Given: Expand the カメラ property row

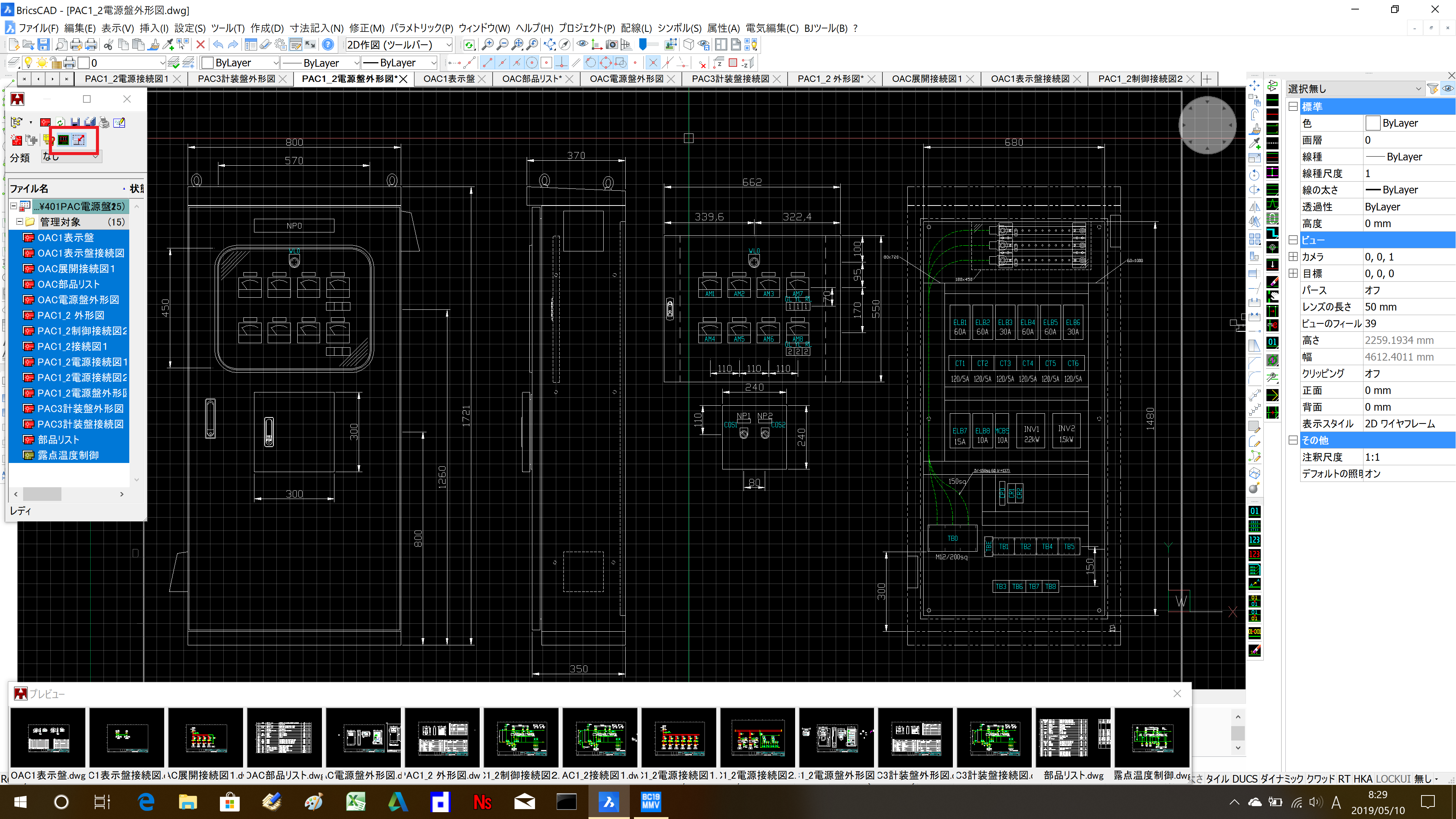Looking at the screenshot, I should pyautogui.click(x=1293, y=257).
